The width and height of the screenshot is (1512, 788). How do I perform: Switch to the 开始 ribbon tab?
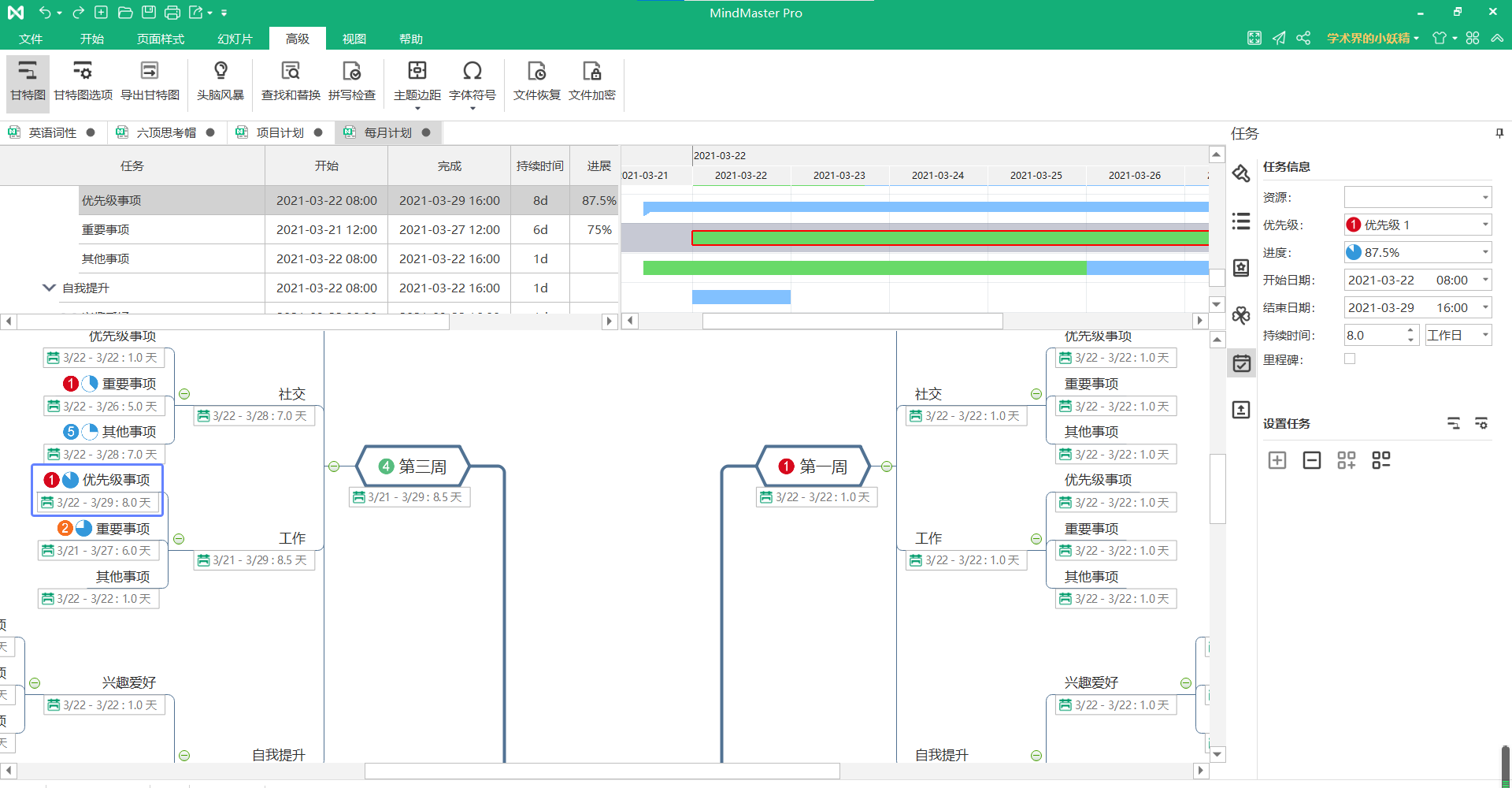(92, 39)
